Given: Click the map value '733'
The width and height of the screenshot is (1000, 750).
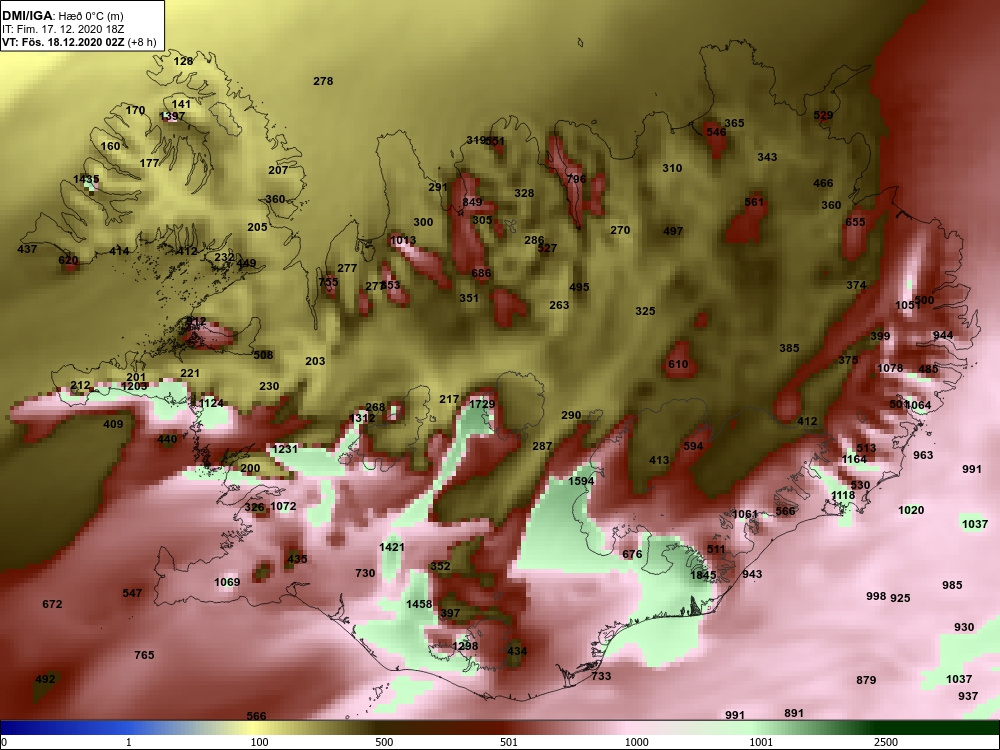Looking at the screenshot, I should click(x=601, y=676).
